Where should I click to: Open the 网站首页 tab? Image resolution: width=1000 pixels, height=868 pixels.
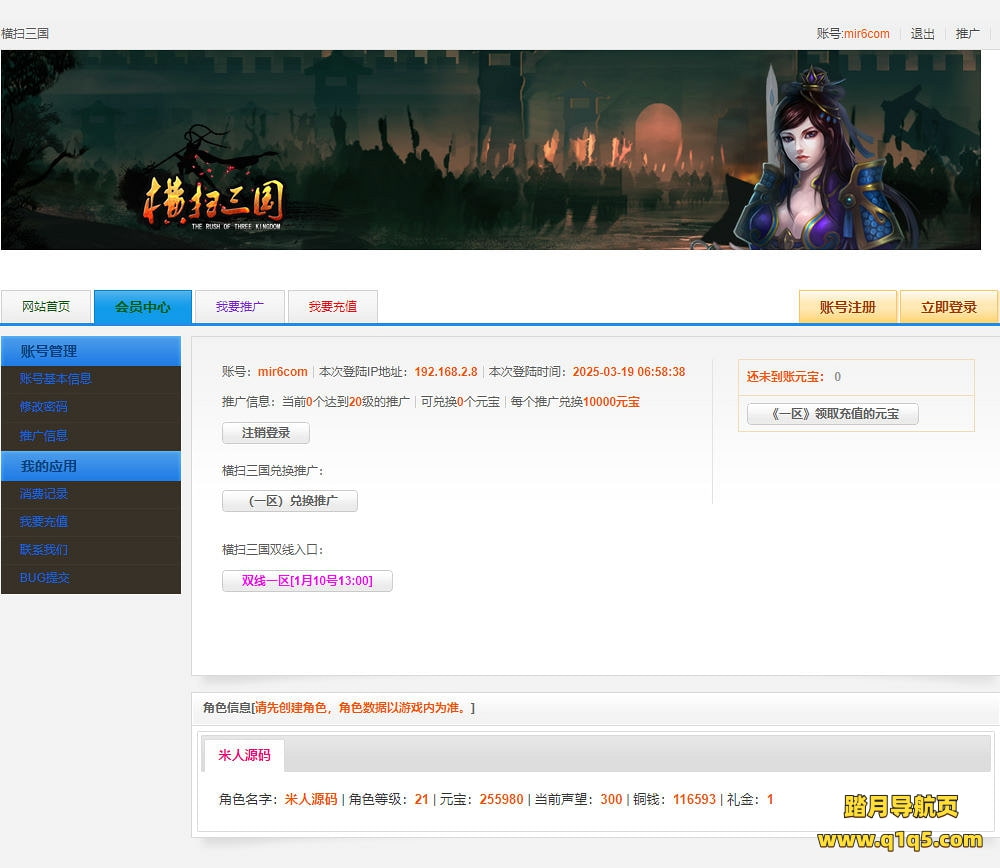[x=46, y=307]
